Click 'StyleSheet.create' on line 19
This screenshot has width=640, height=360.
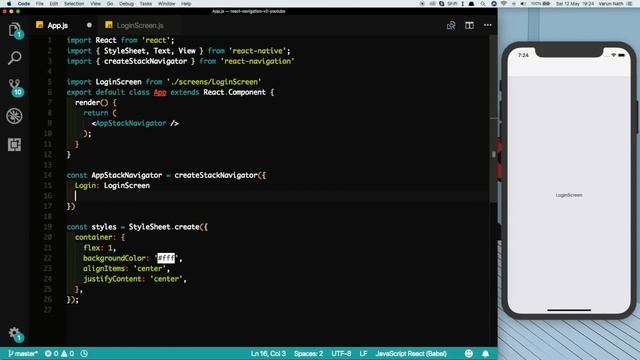[x=164, y=227]
